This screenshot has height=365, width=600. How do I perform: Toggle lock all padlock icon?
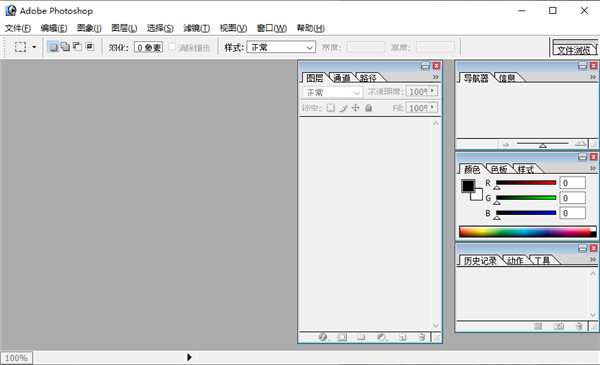tap(368, 108)
